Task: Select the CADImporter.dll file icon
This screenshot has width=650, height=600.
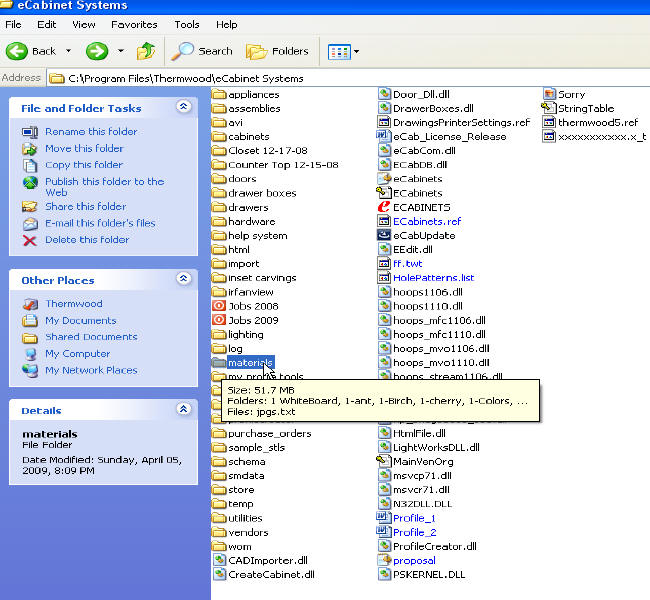Action: (219, 560)
